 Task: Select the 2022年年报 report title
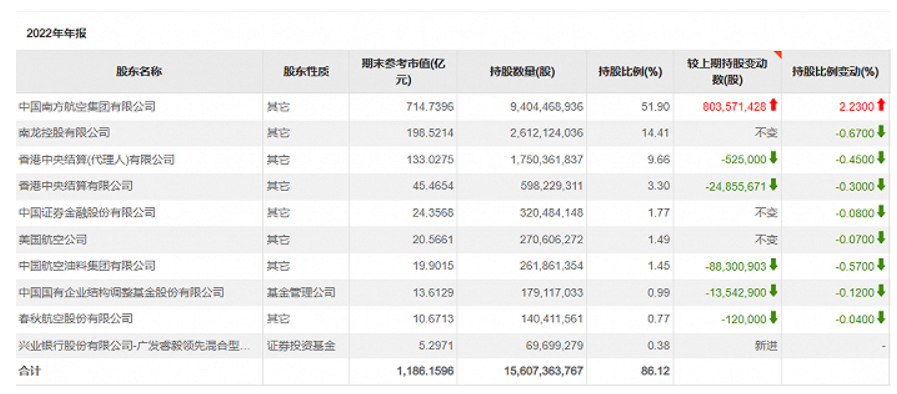(x=56, y=34)
